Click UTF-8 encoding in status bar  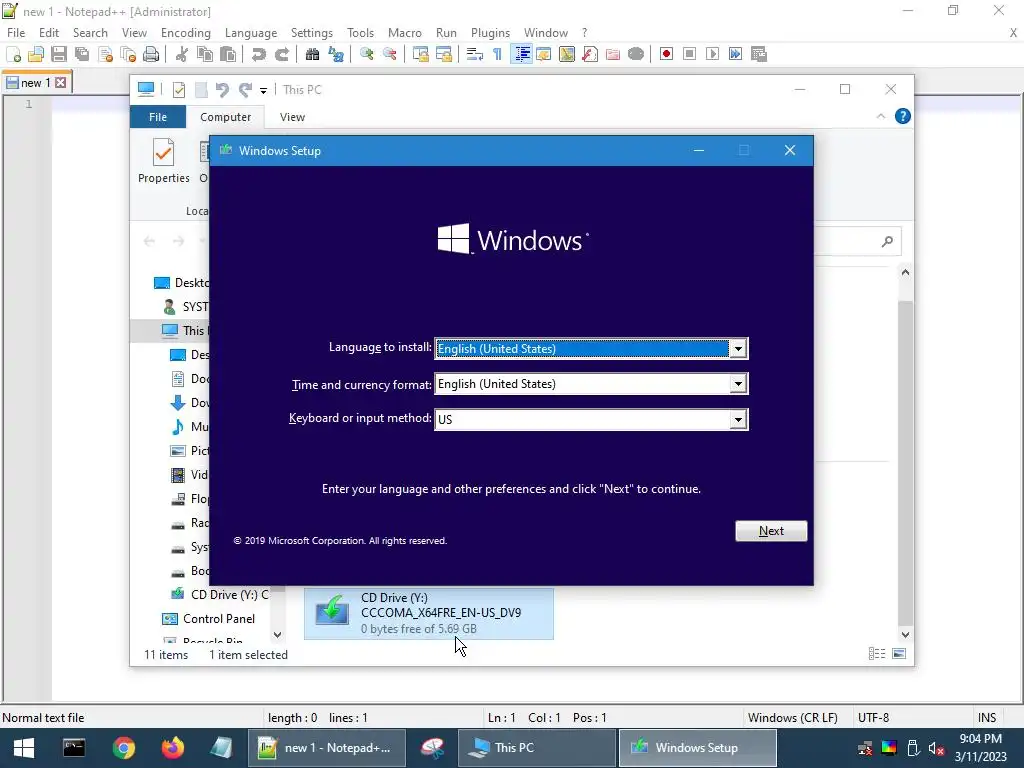[x=873, y=718]
